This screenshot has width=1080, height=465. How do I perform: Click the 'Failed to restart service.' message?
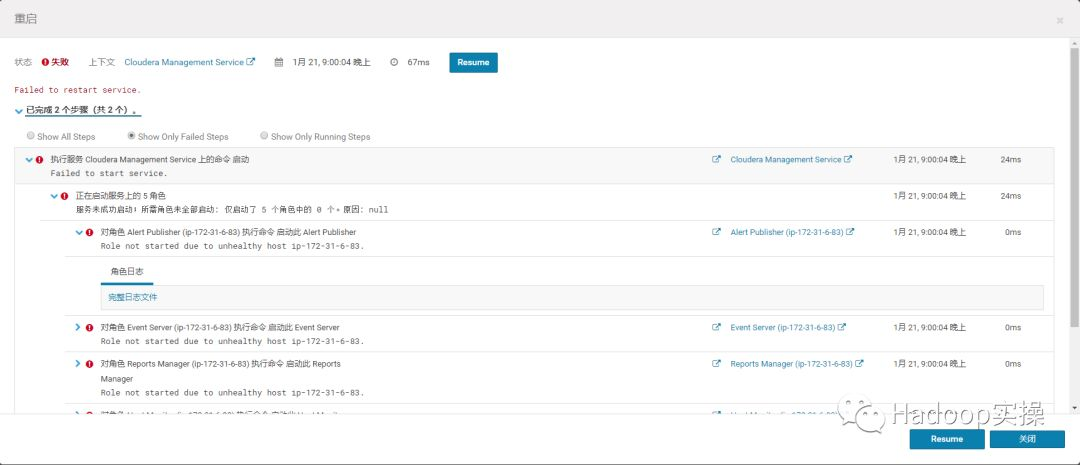tap(77, 90)
